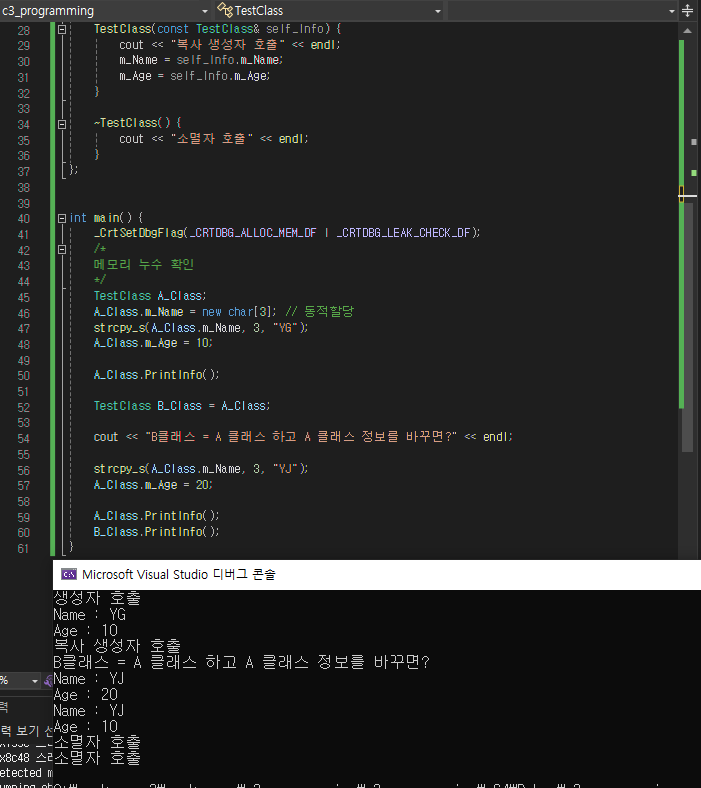The width and height of the screenshot is (701, 788).
Task: Click '소멸자 호출' string on line 35
Action: click(x=212, y=139)
